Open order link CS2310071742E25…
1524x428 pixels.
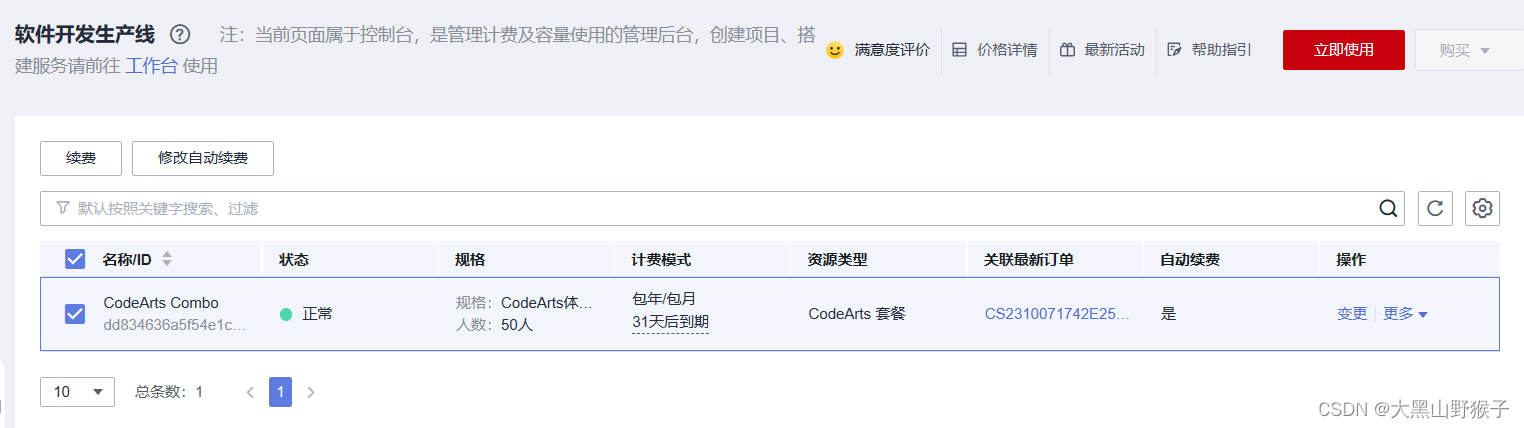coord(1058,314)
